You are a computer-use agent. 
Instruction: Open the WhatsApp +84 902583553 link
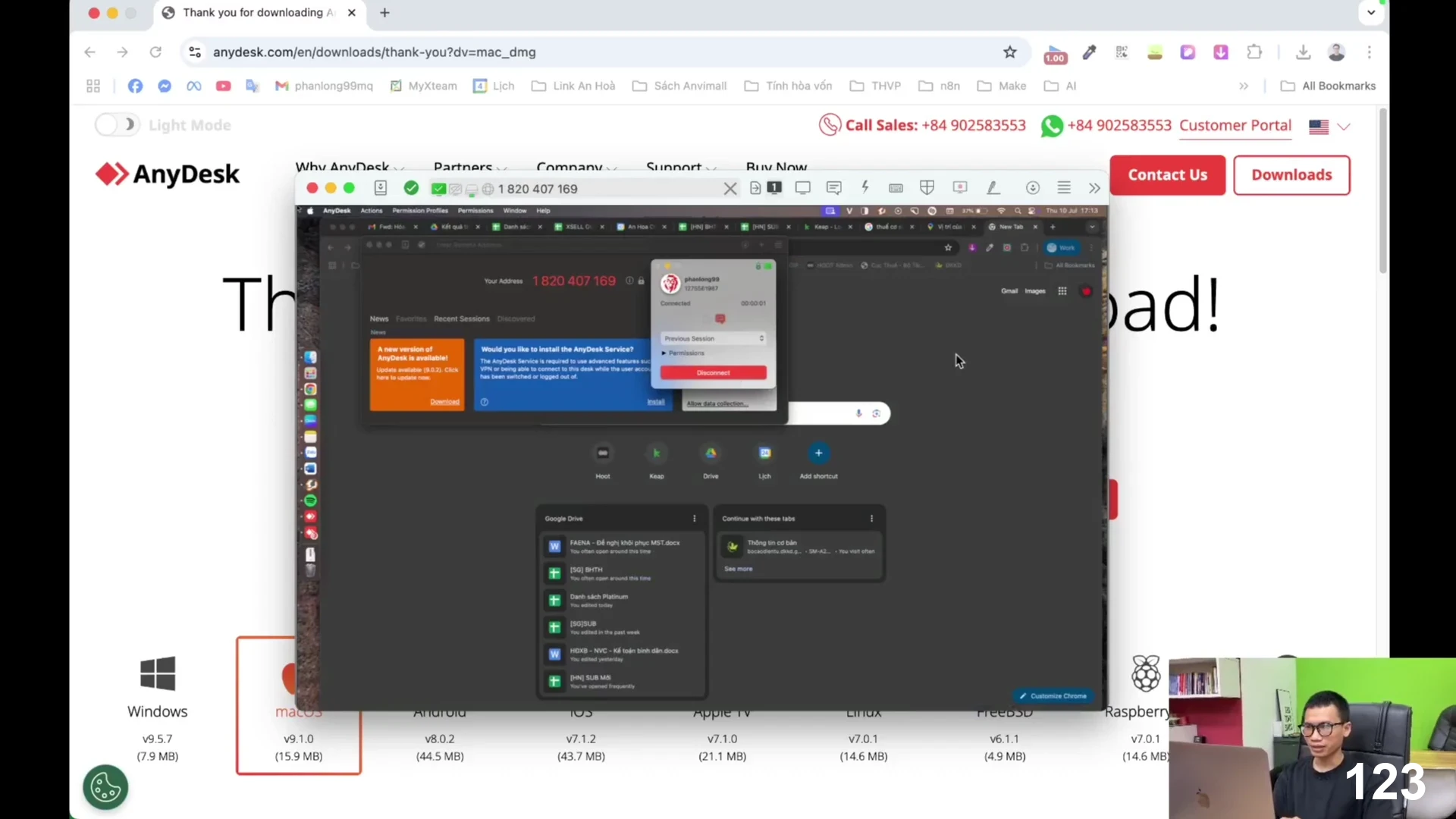coord(1106,126)
